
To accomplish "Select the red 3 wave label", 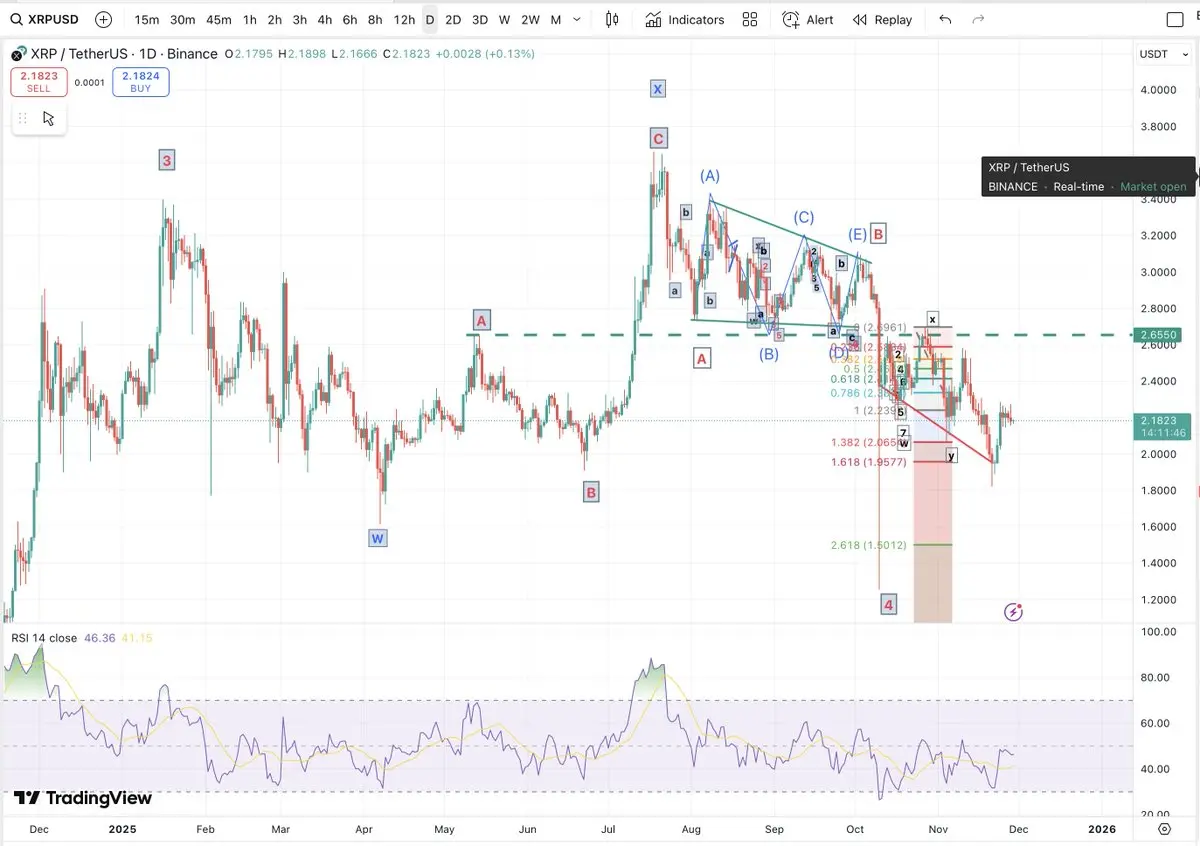I will tap(167, 160).
